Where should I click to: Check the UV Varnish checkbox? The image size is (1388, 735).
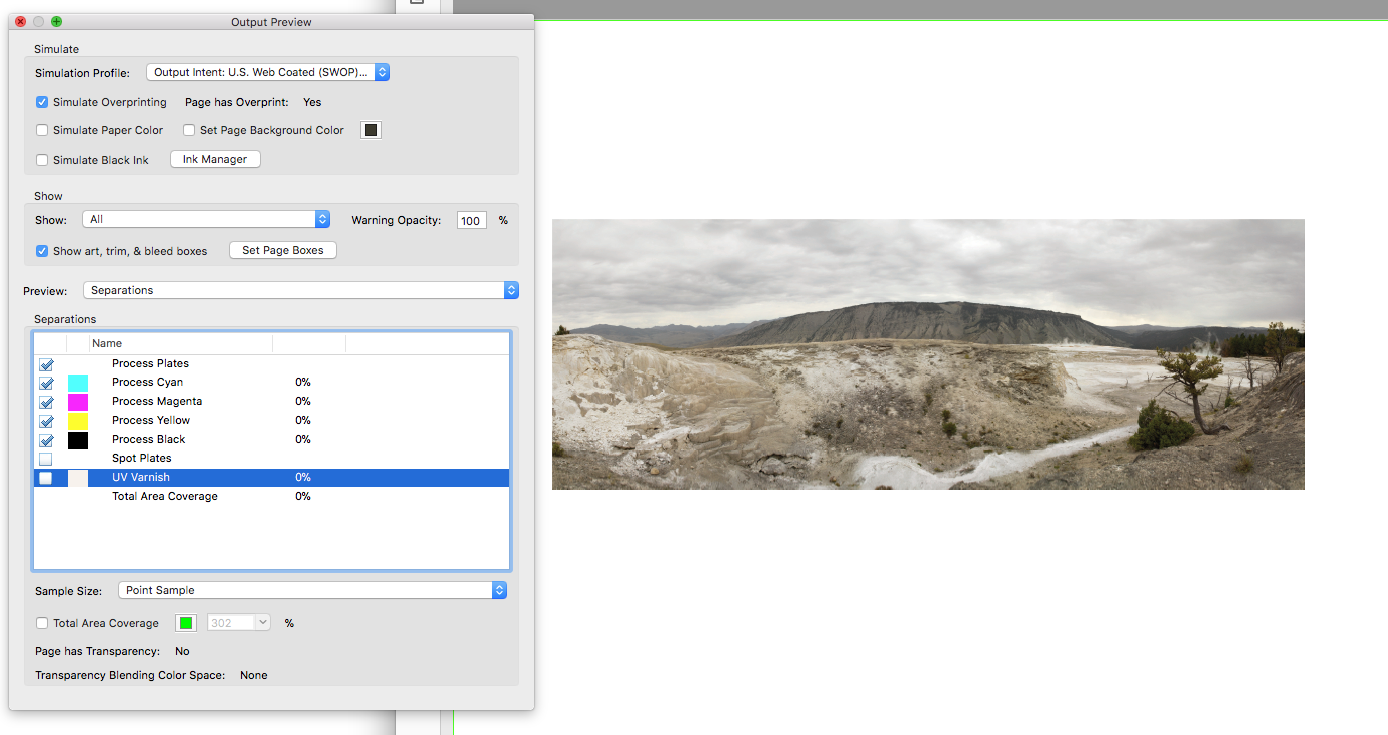[46, 478]
